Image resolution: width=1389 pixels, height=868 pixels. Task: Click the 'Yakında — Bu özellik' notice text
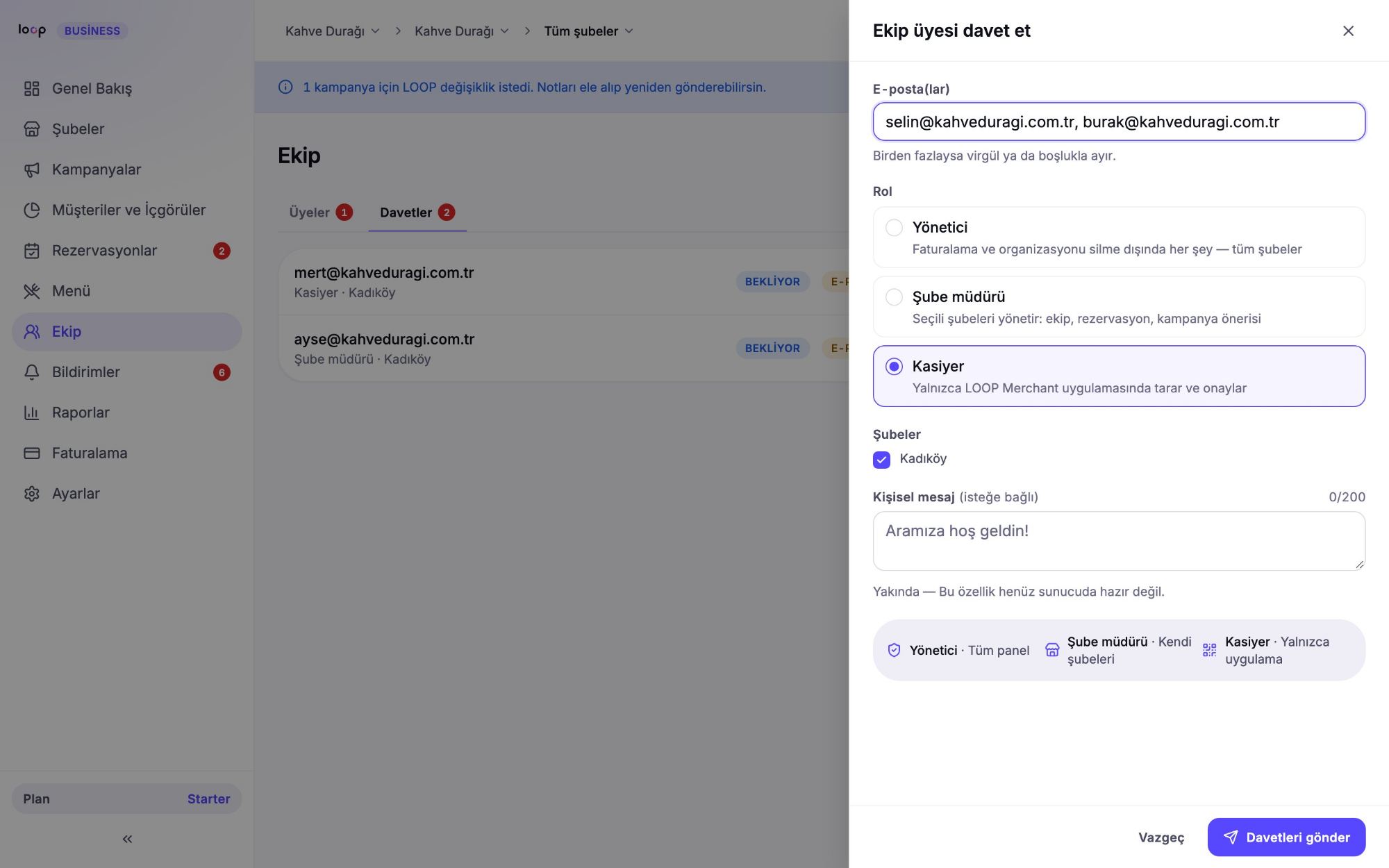pos(1018,592)
